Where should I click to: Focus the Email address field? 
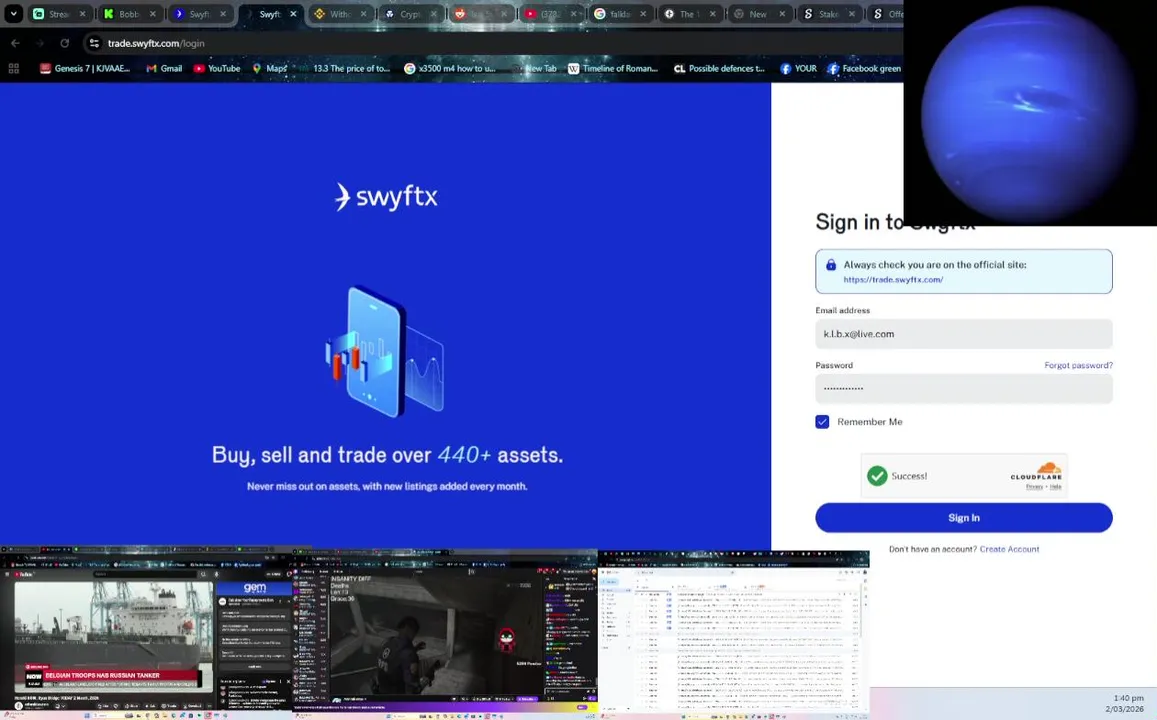pyautogui.click(x=964, y=334)
